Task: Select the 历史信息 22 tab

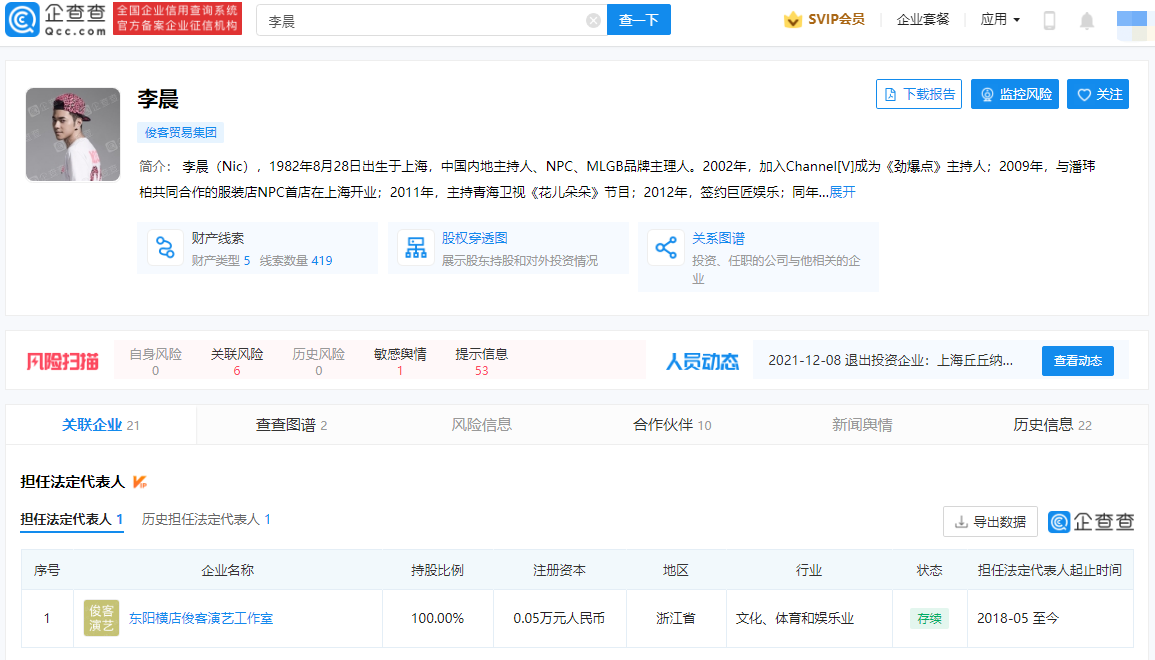Action: coord(1052,425)
